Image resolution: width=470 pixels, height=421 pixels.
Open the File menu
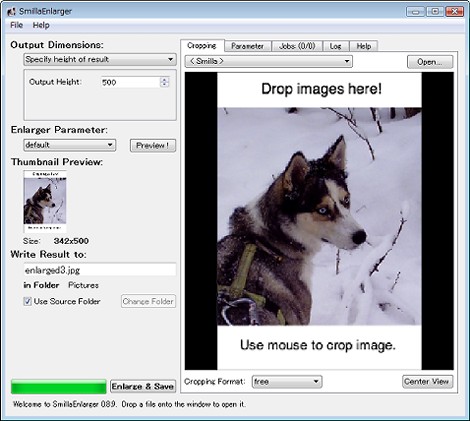16,25
